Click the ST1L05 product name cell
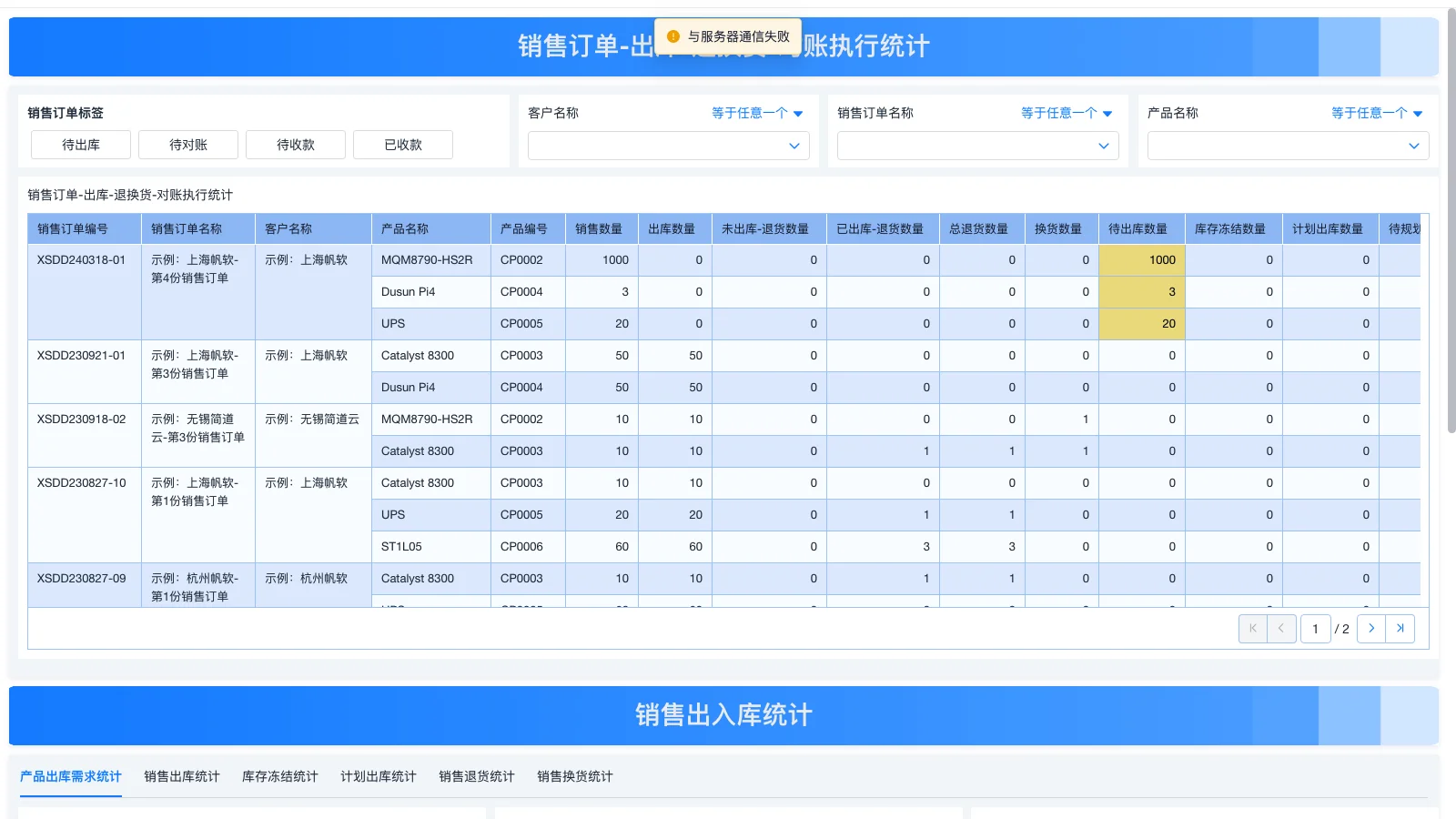 (x=431, y=547)
